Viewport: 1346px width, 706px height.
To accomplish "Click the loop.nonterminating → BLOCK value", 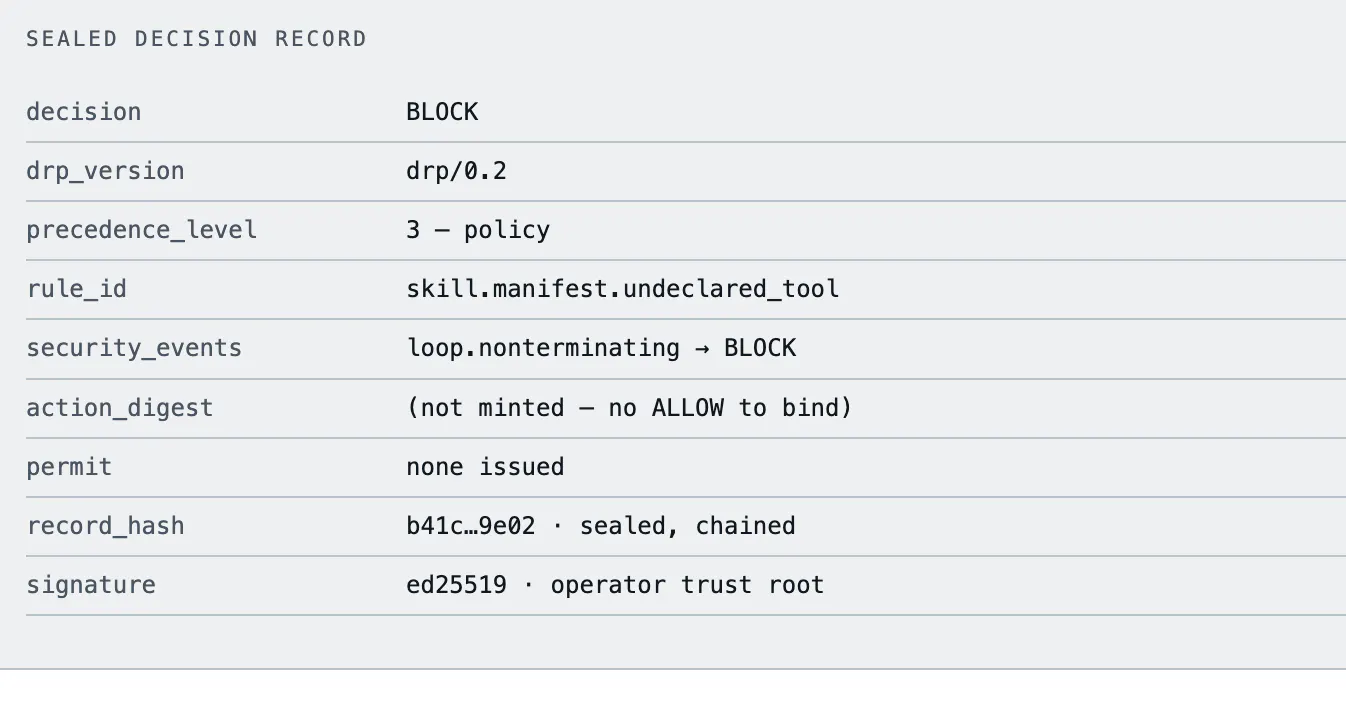I will coord(601,348).
